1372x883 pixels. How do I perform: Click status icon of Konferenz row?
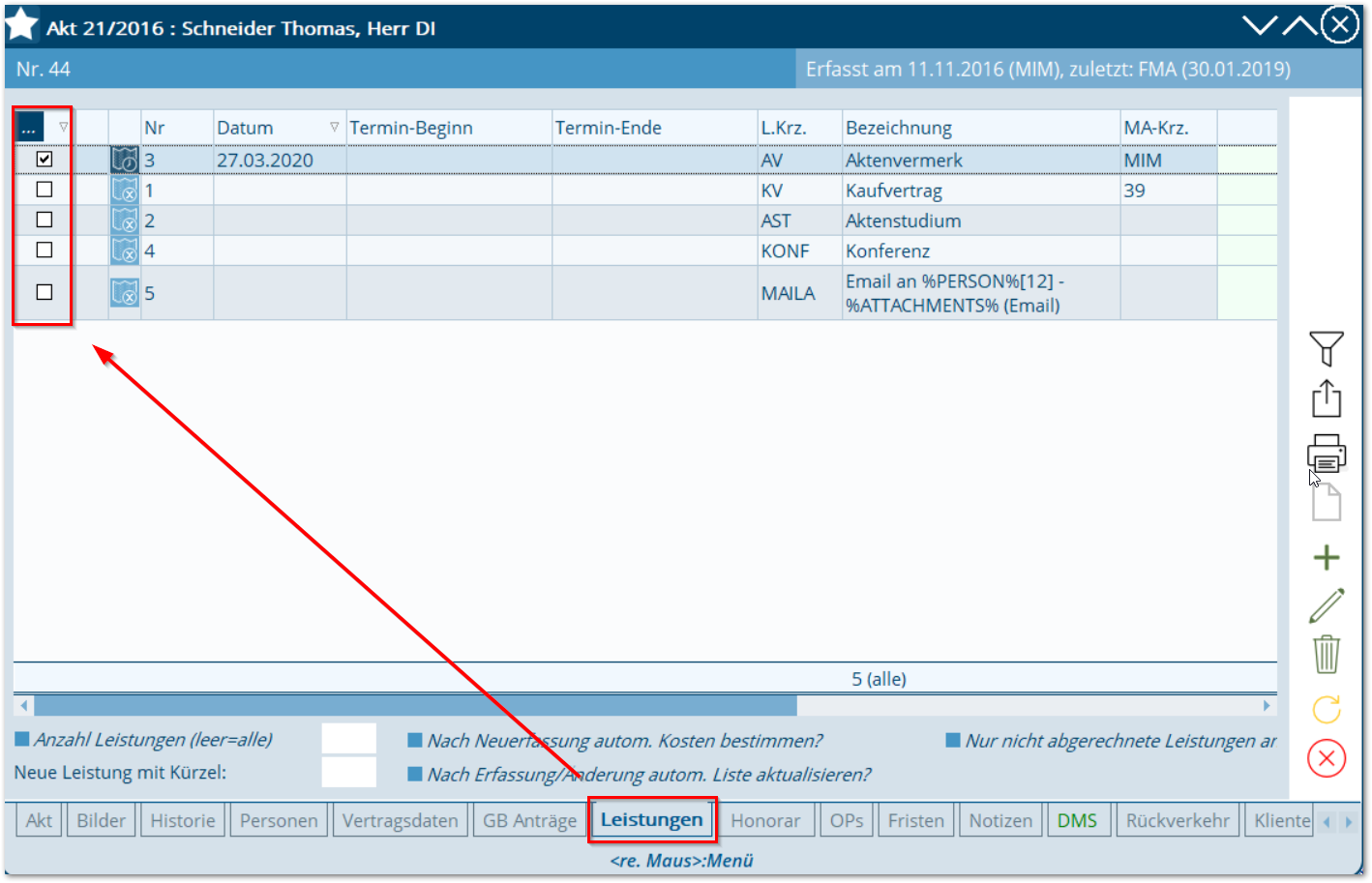click(x=125, y=250)
